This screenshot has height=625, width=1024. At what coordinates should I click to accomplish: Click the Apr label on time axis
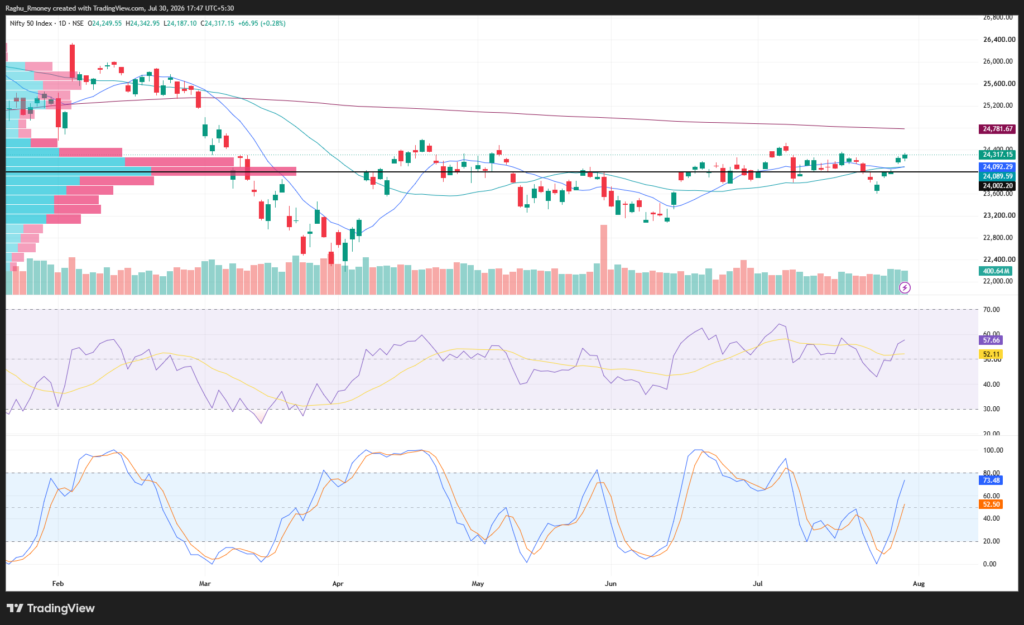click(338, 584)
